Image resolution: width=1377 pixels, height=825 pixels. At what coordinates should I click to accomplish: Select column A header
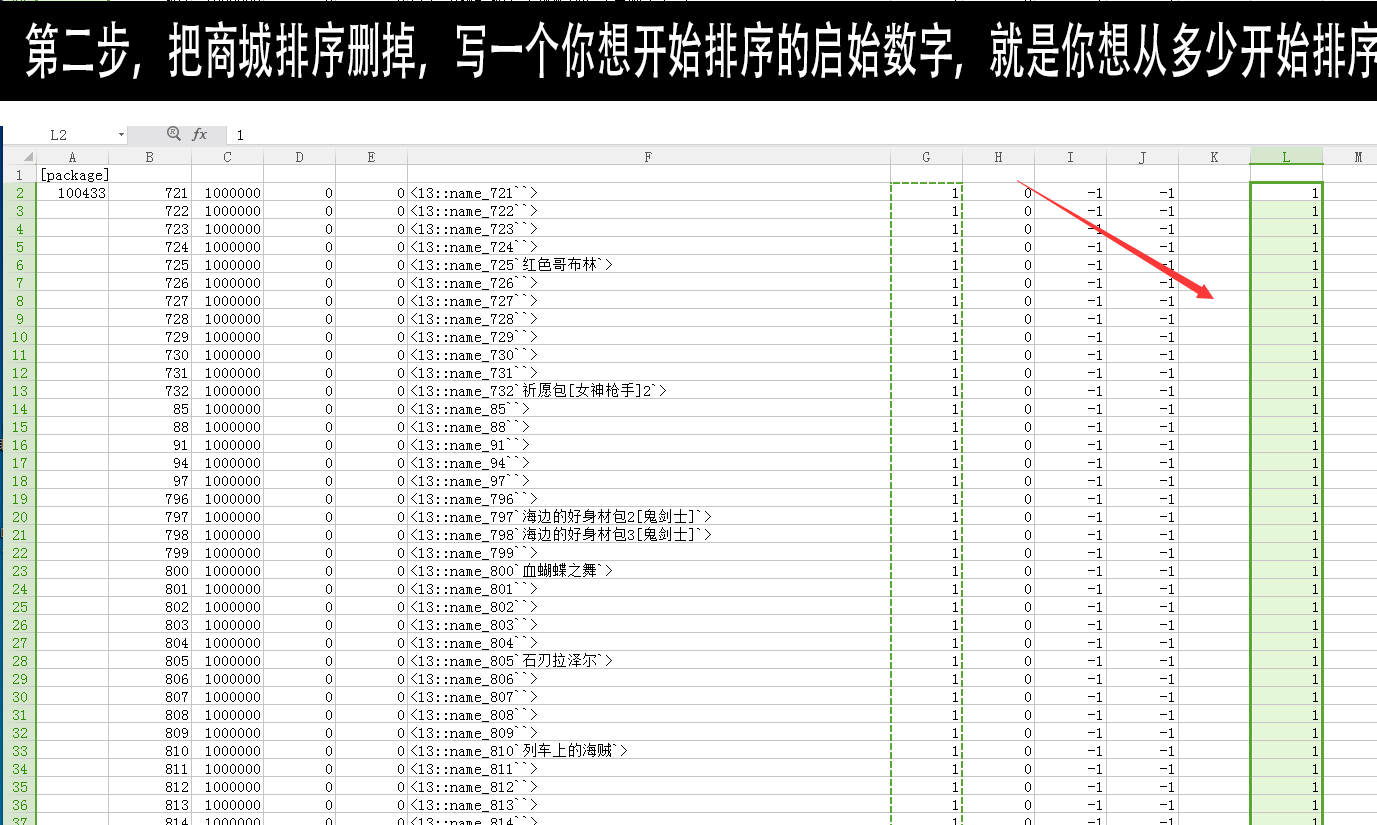coord(72,157)
